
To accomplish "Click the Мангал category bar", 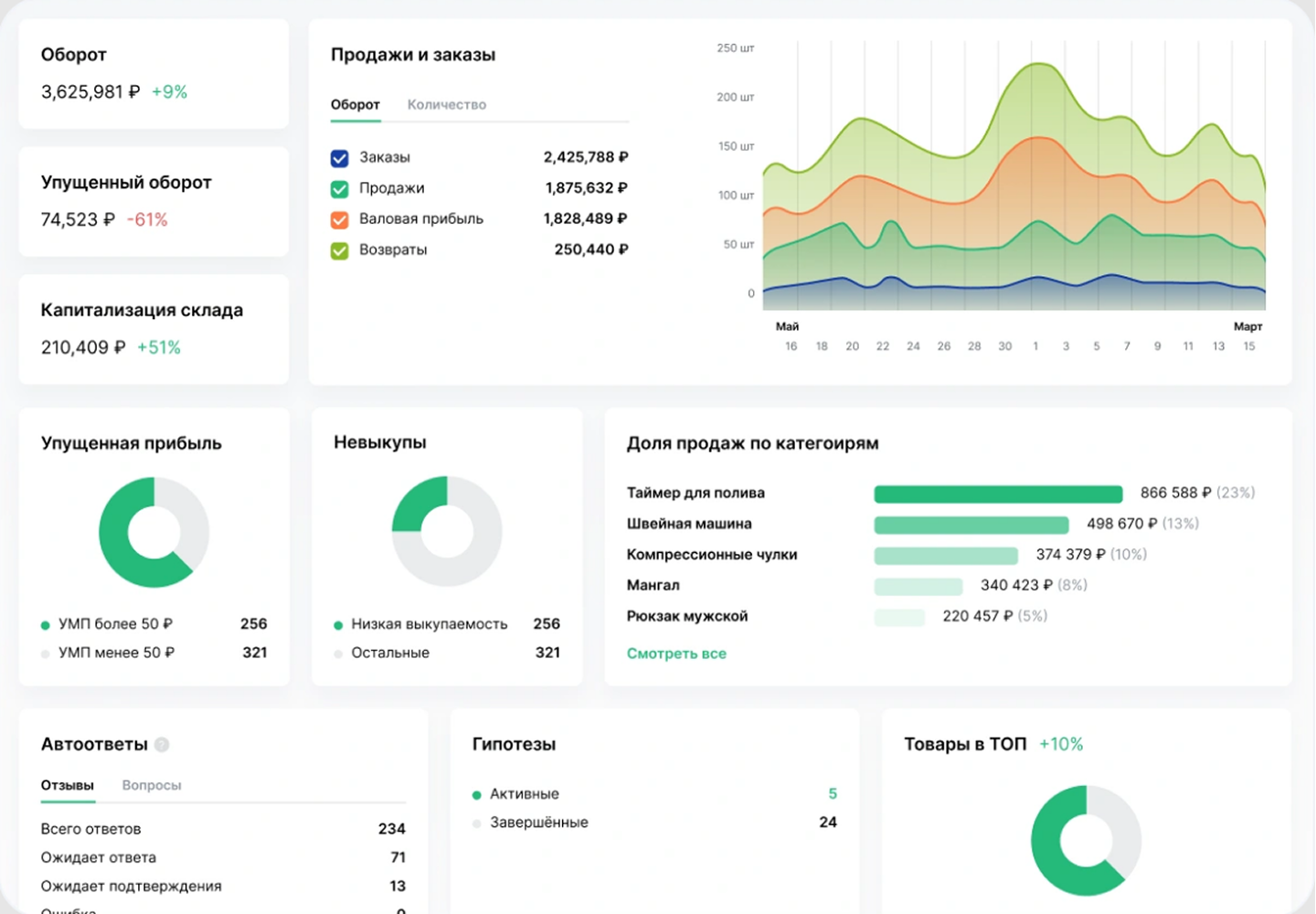I will click(918, 586).
